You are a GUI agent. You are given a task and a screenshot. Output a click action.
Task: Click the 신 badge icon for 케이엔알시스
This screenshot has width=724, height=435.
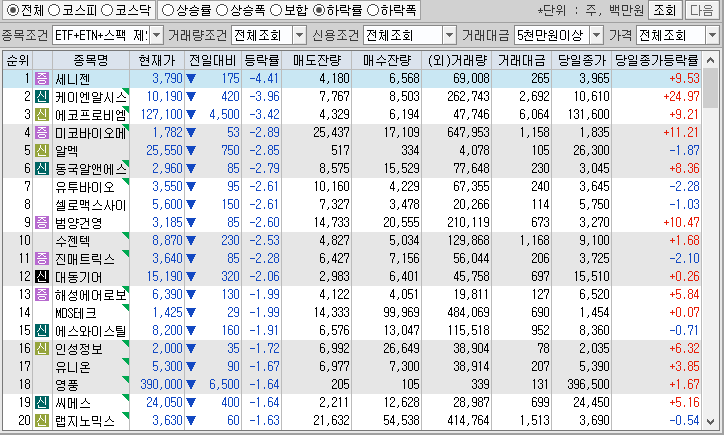[42, 97]
